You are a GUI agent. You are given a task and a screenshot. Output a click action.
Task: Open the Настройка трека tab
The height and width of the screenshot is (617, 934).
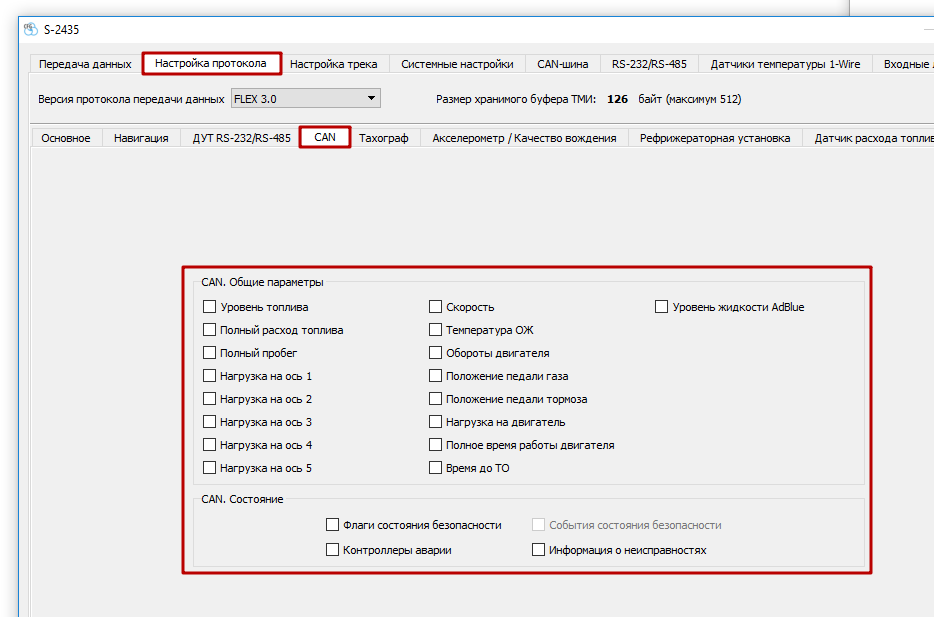click(x=333, y=64)
